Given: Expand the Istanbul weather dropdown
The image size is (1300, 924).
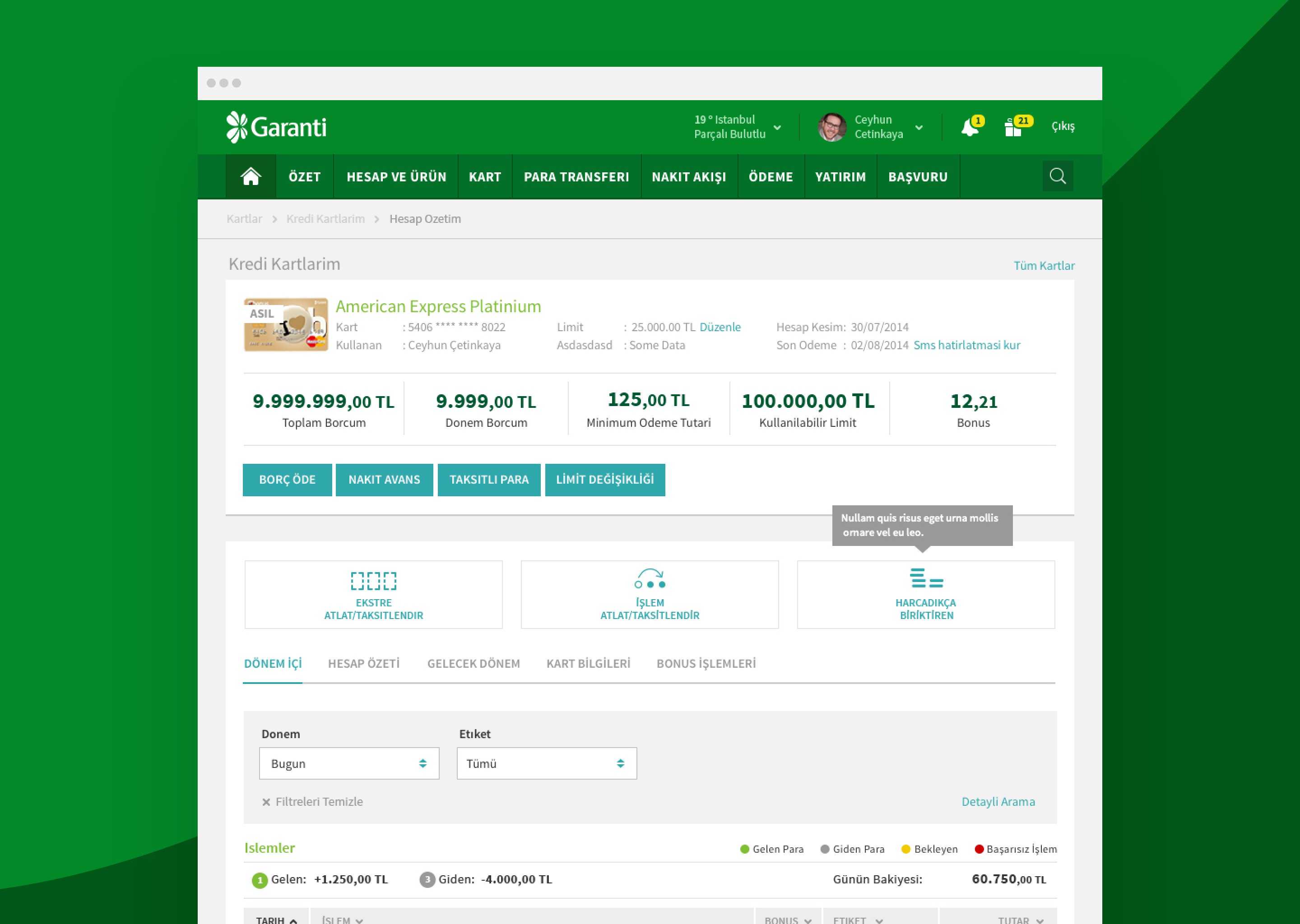Looking at the screenshot, I should [777, 127].
